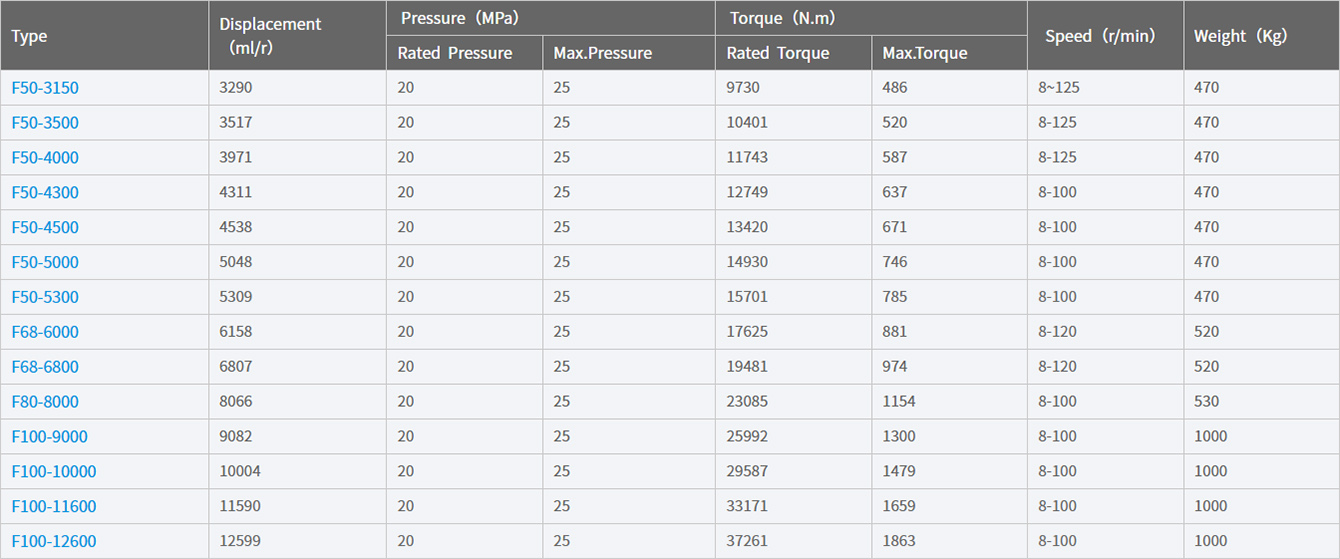Click the F50-5000 model link
The width and height of the screenshot is (1340, 559).
point(45,262)
